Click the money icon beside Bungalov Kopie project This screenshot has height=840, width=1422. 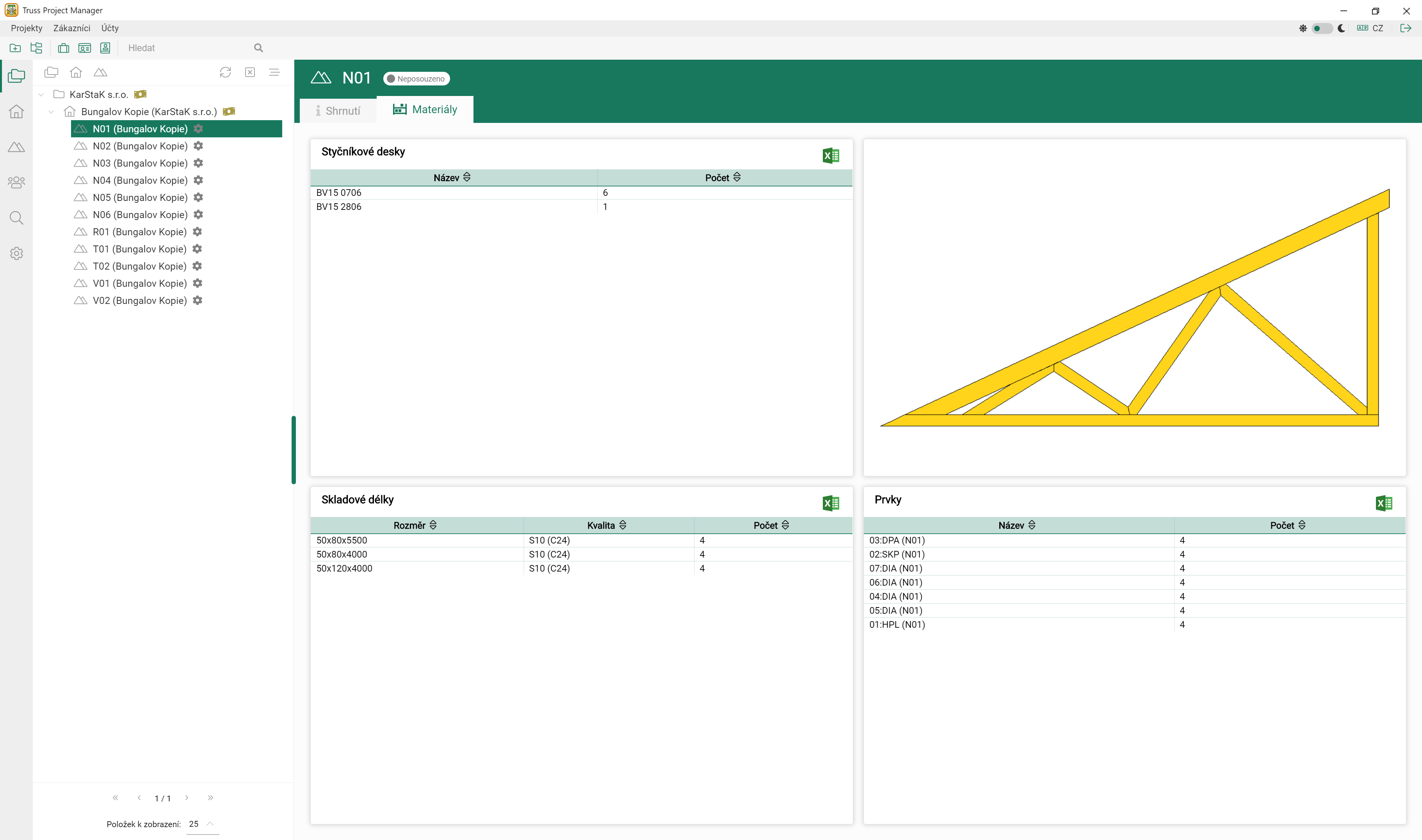(x=229, y=112)
